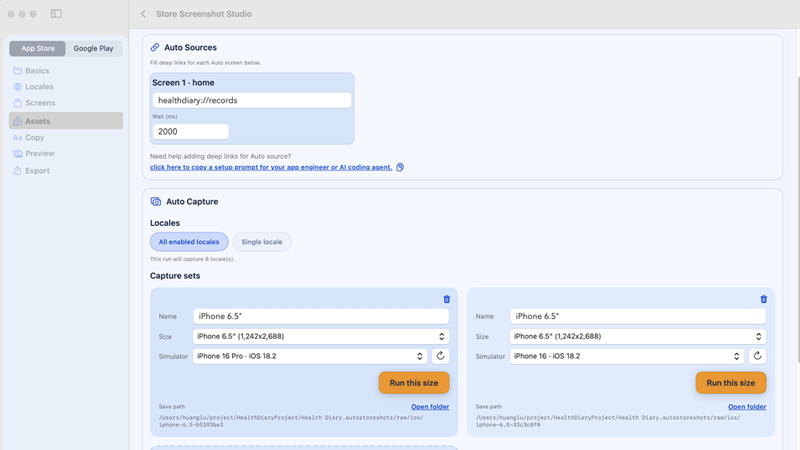Viewport: 800px width, 450px height.
Task: Click the Preview icon in sidebar
Action: coord(17,154)
